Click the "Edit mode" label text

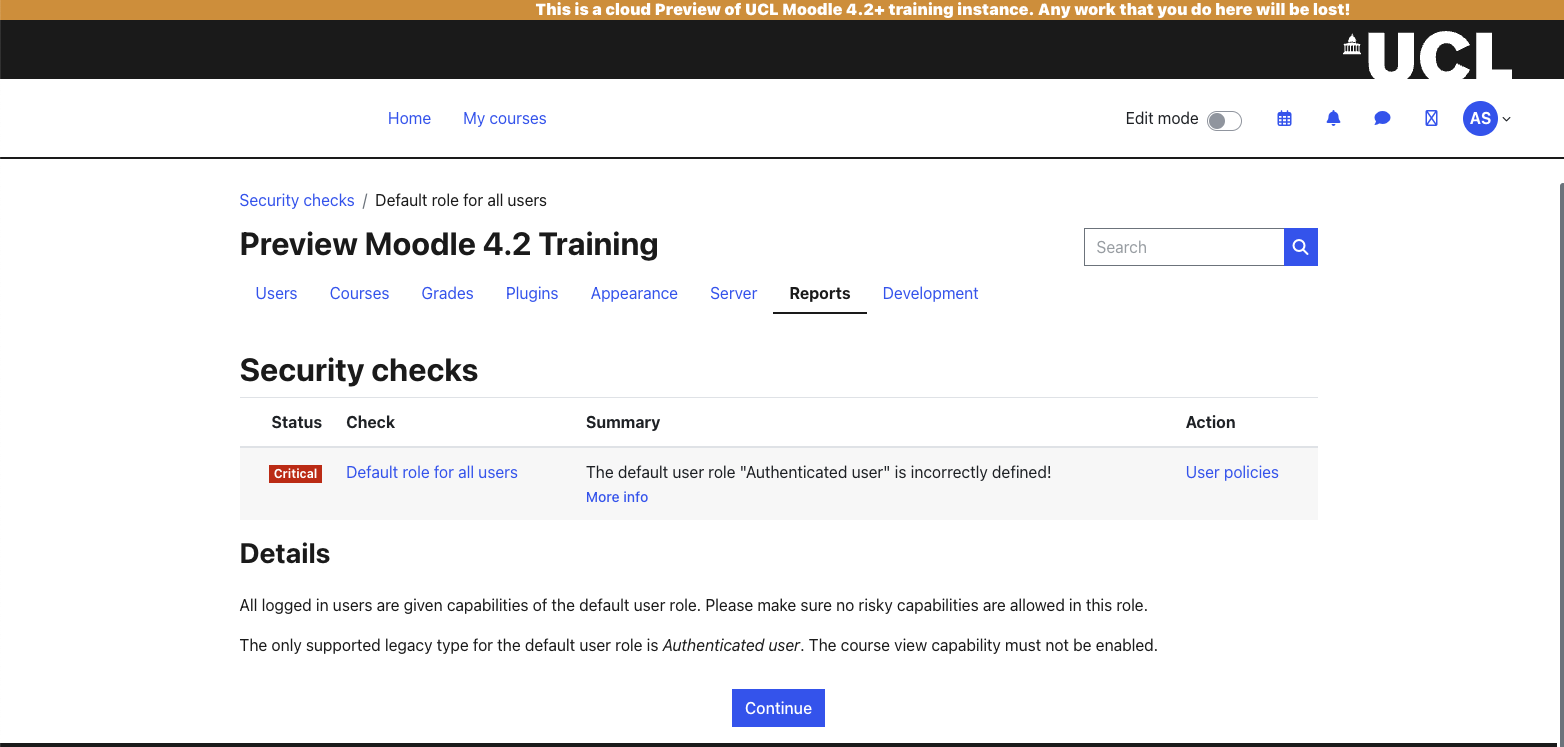pyautogui.click(x=1162, y=118)
